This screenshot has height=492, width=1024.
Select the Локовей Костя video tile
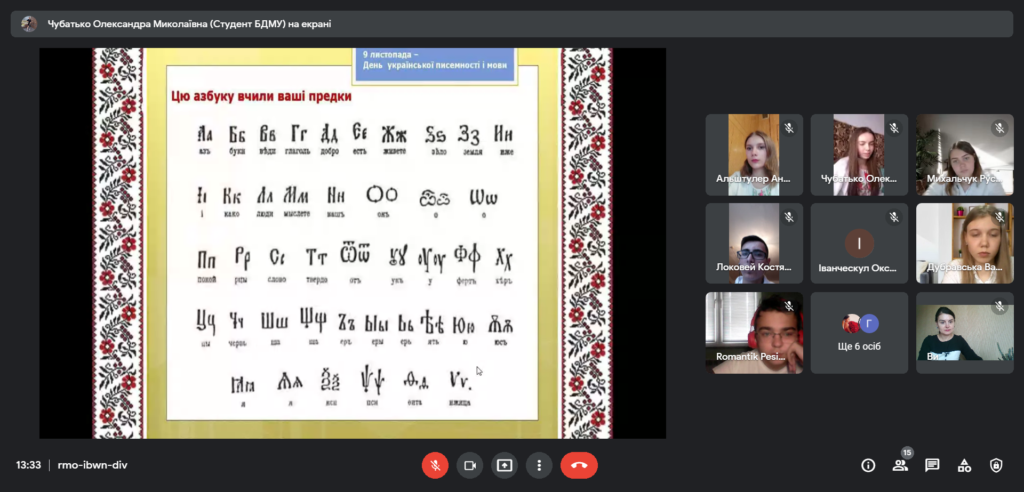pos(754,243)
